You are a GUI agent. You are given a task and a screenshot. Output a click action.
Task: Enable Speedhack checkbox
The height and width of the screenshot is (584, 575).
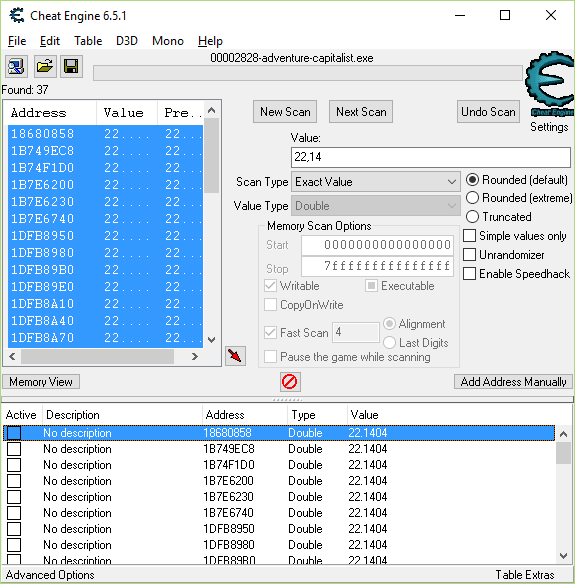click(x=469, y=274)
